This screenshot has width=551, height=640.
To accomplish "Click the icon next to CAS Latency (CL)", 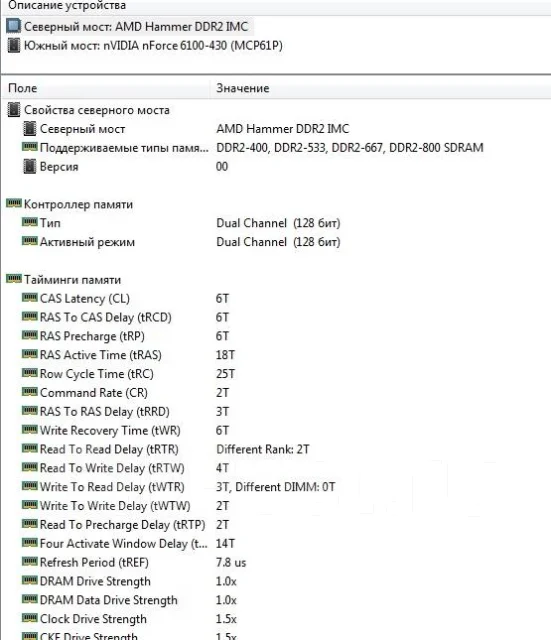I will click(29, 298).
